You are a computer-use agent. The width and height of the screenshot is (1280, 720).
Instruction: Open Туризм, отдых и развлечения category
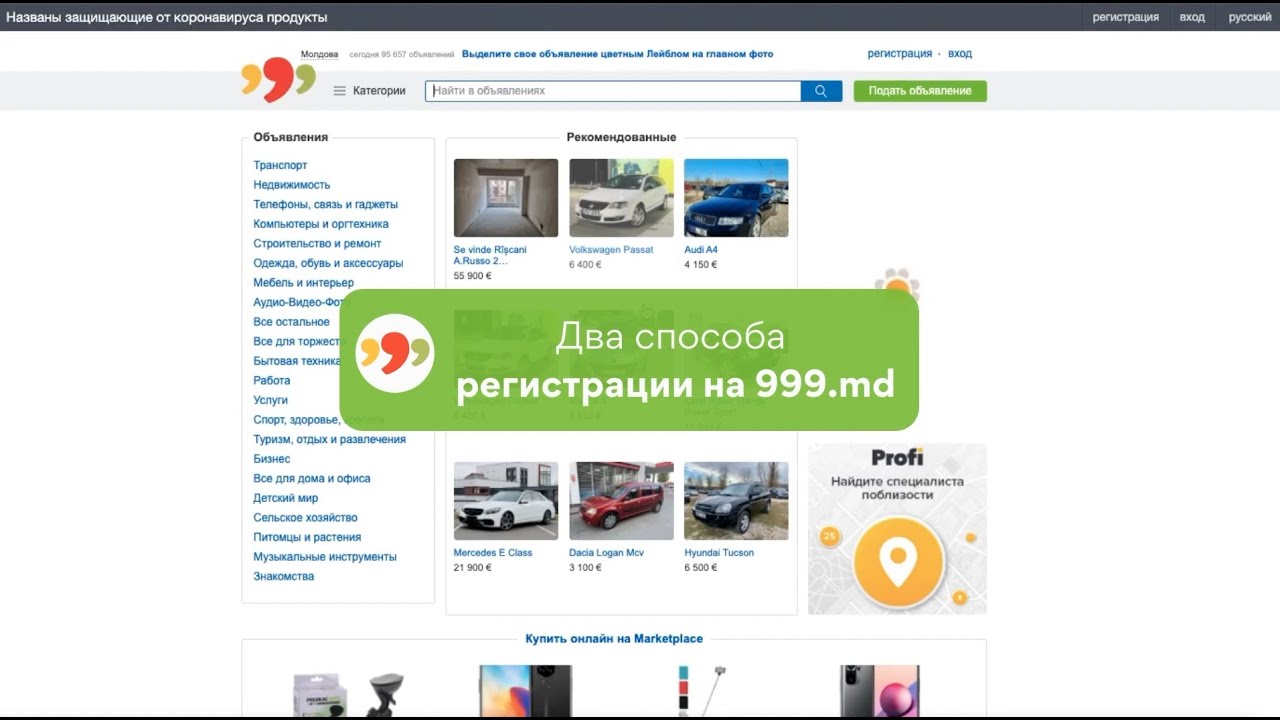329,439
